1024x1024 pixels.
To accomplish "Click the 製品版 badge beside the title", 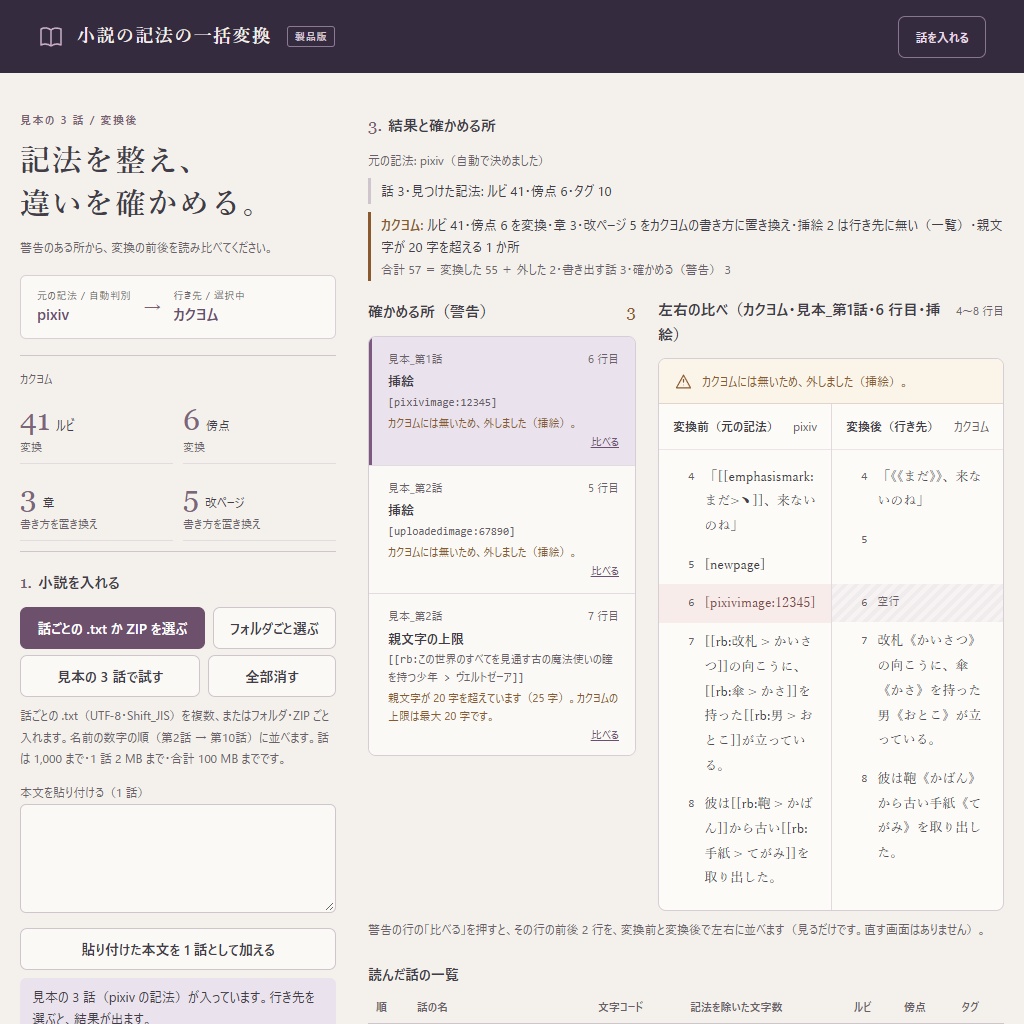I will point(311,37).
